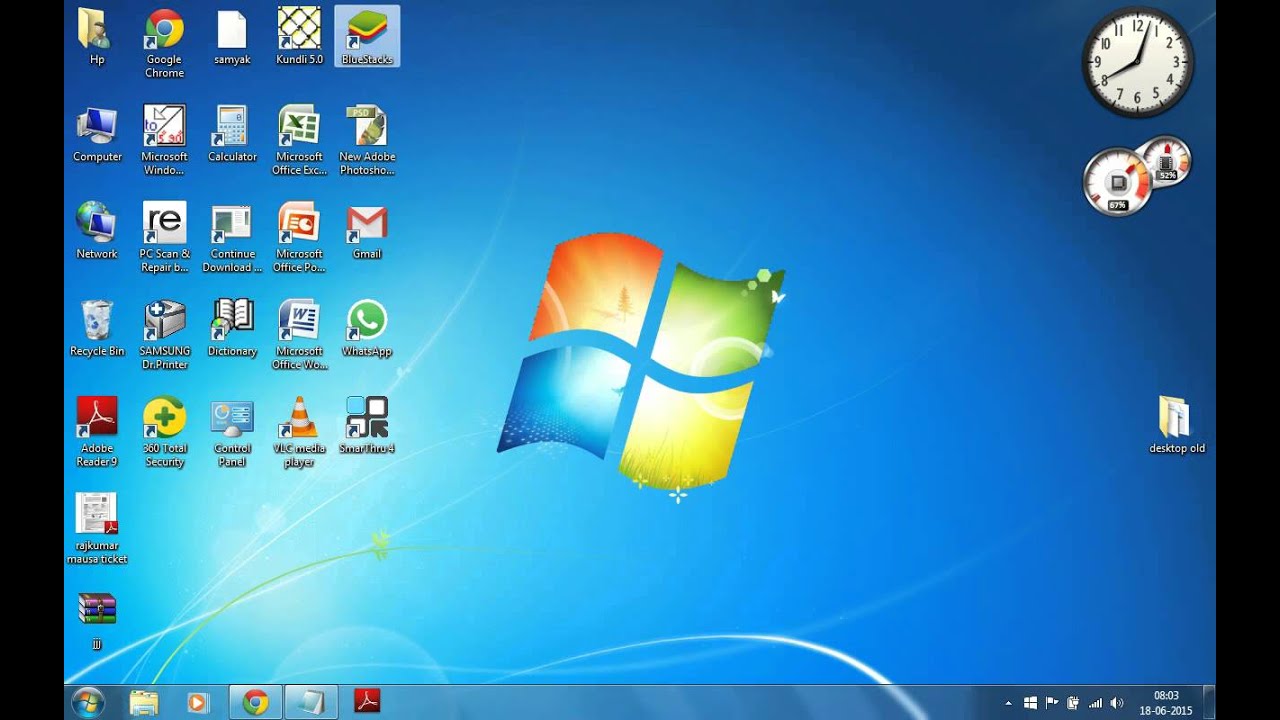Launch Microsoft Office Word shortcut

[299, 334]
